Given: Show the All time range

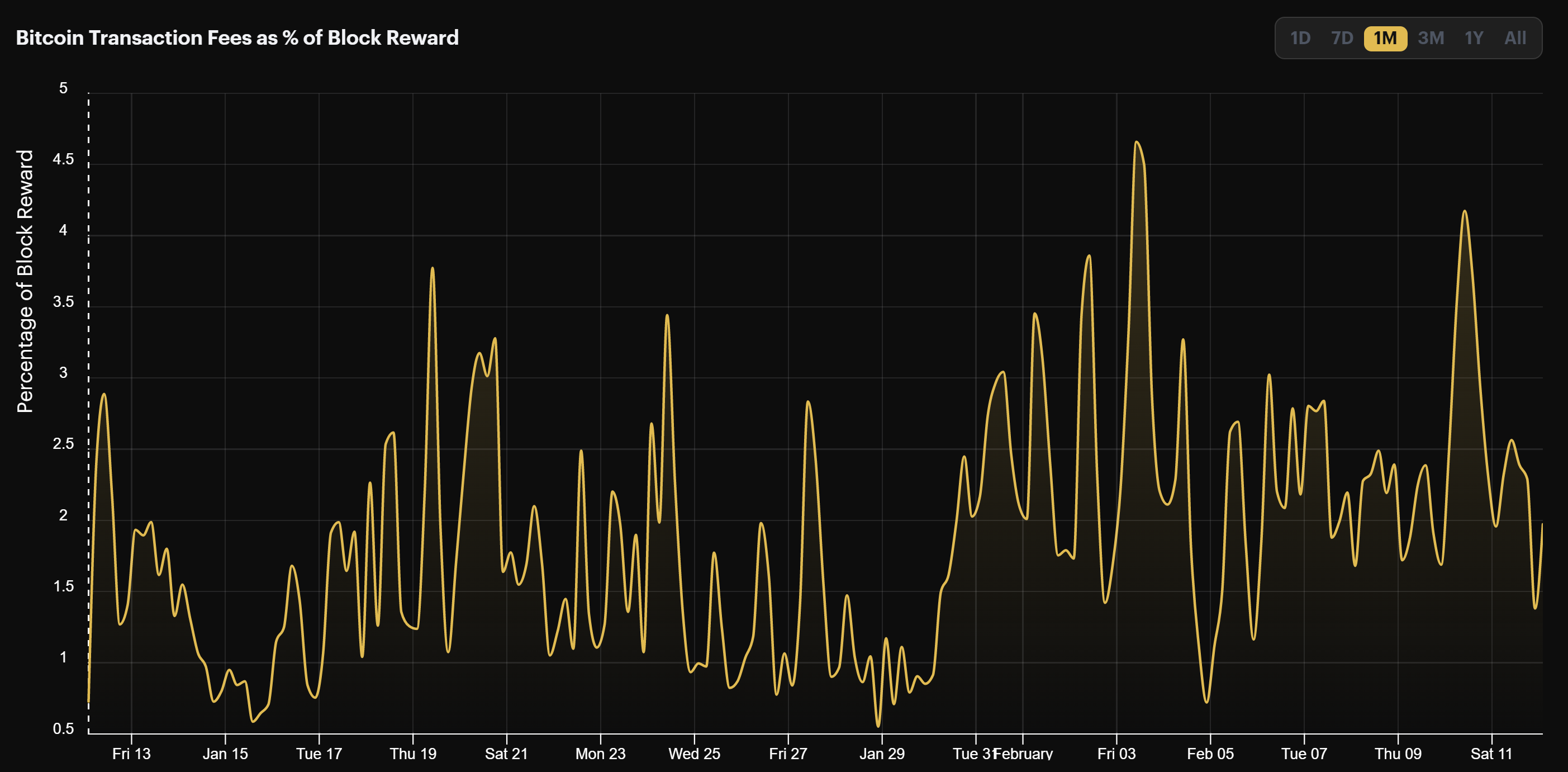Looking at the screenshot, I should 1514,39.
